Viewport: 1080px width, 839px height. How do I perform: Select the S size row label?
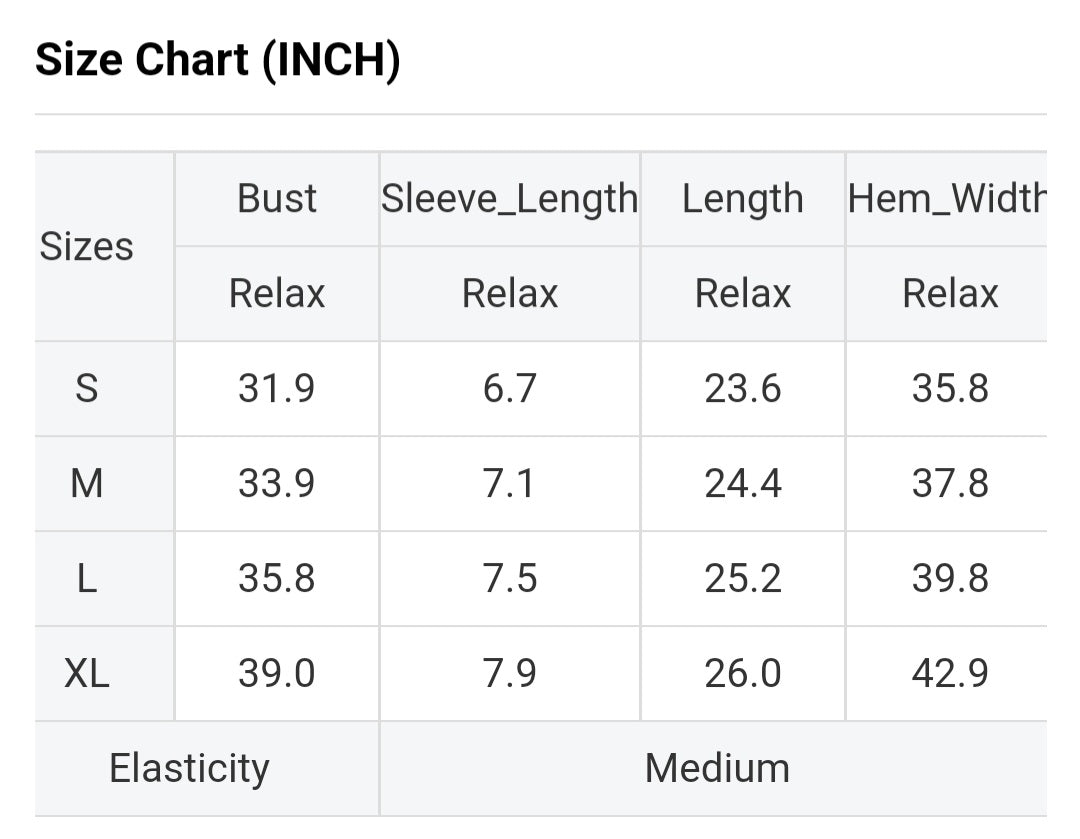point(87,388)
